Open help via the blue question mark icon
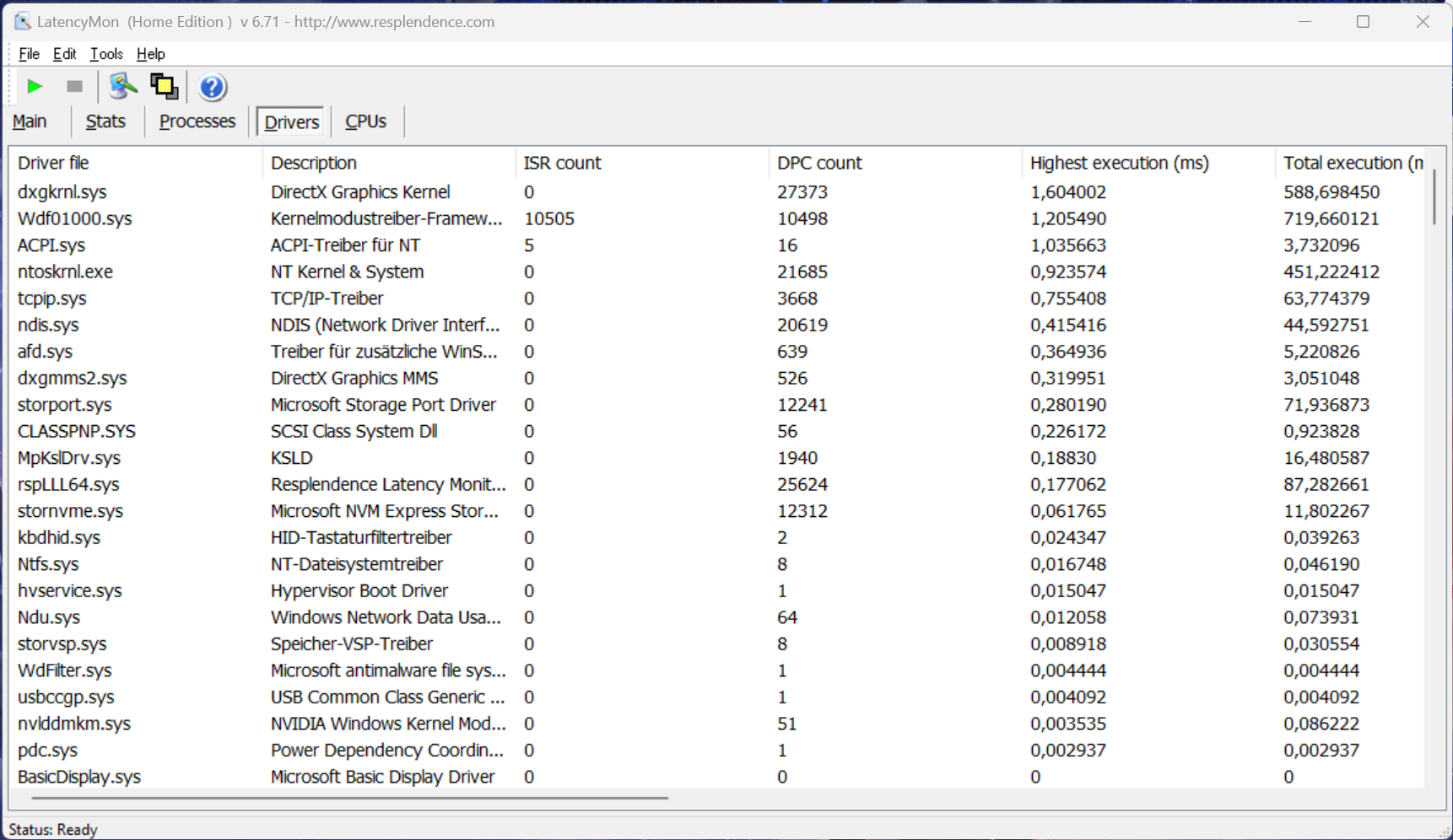This screenshot has height=840, width=1453. click(212, 87)
